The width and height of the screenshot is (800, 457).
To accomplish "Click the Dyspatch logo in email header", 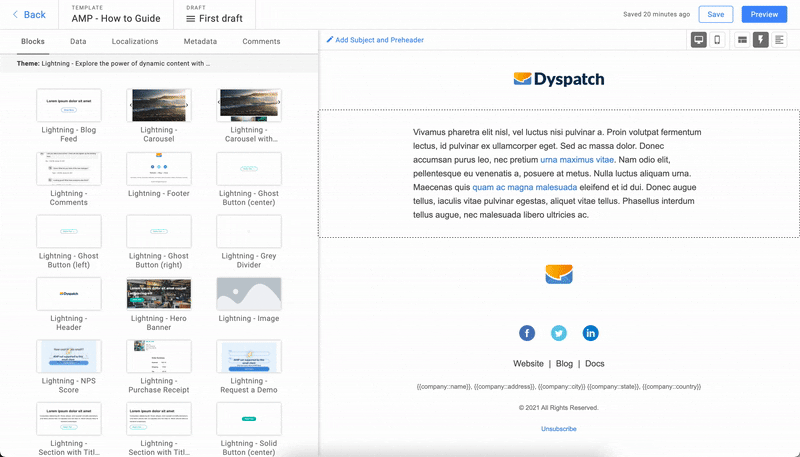I will [x=559, y=79].
